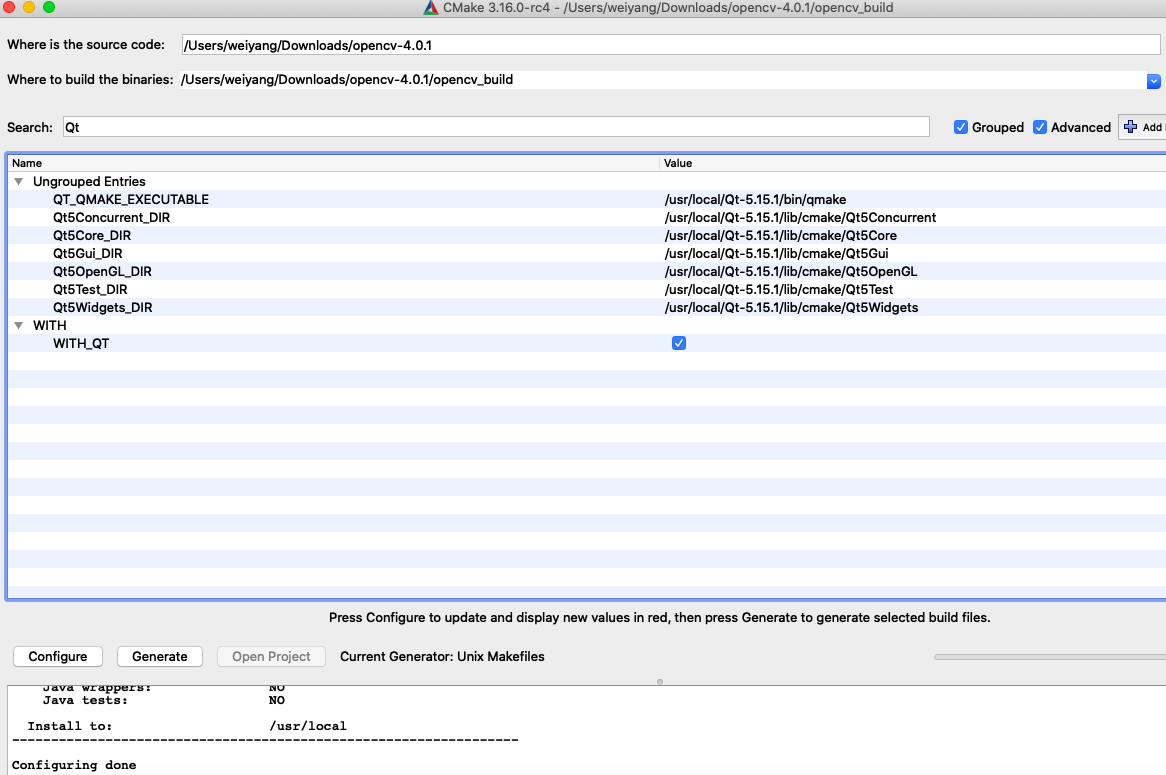Toggle the Advanced checkbox
Screen dimensions: 1166x775
tap(1040, 127)
